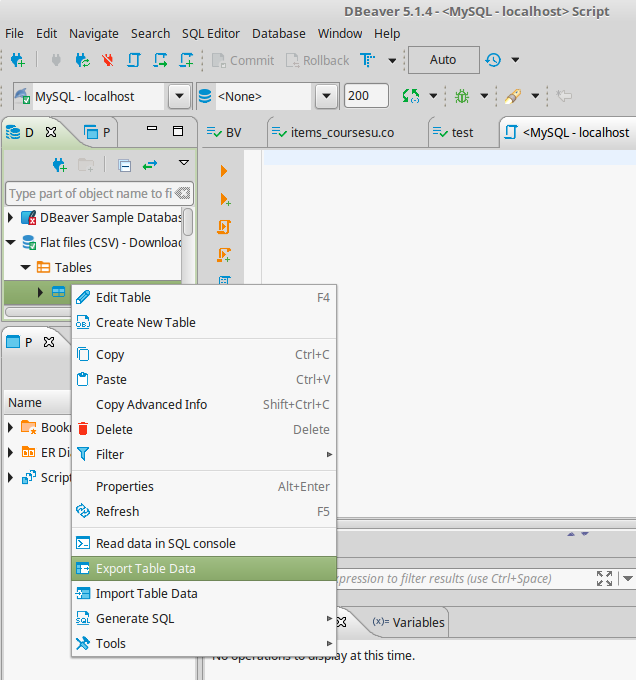Viewport: 636px width, 680px height.
Task: Choose Delete from the context menu
Action: [x=204, y=429]
